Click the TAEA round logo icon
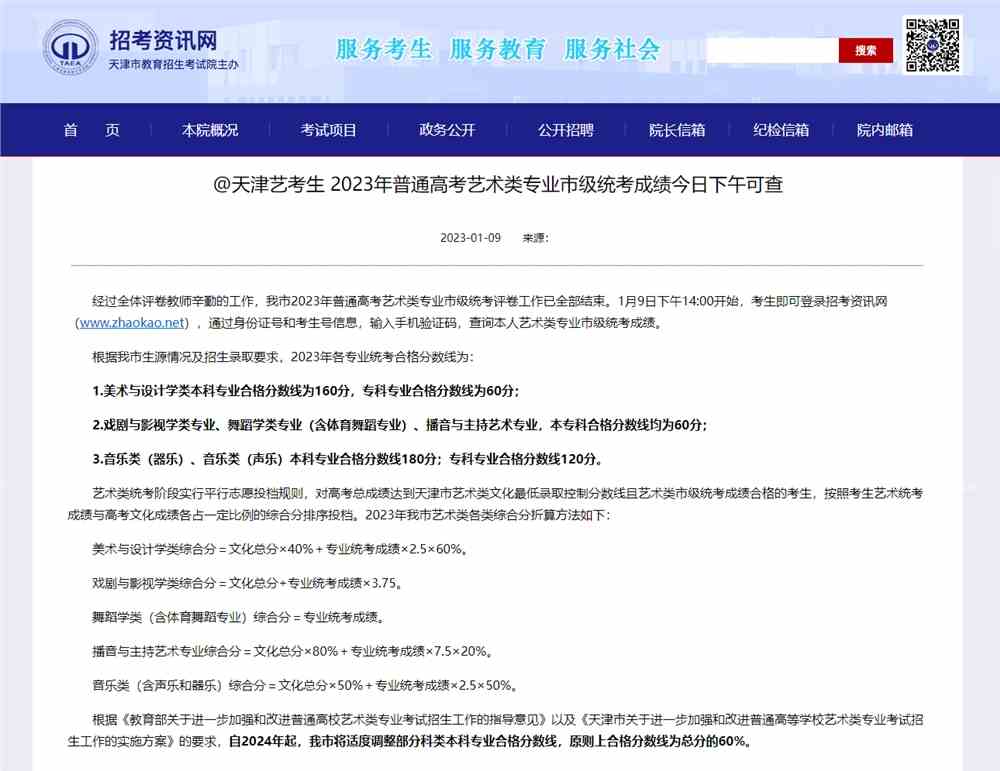The image size is (1000, 771). point(70,48)
